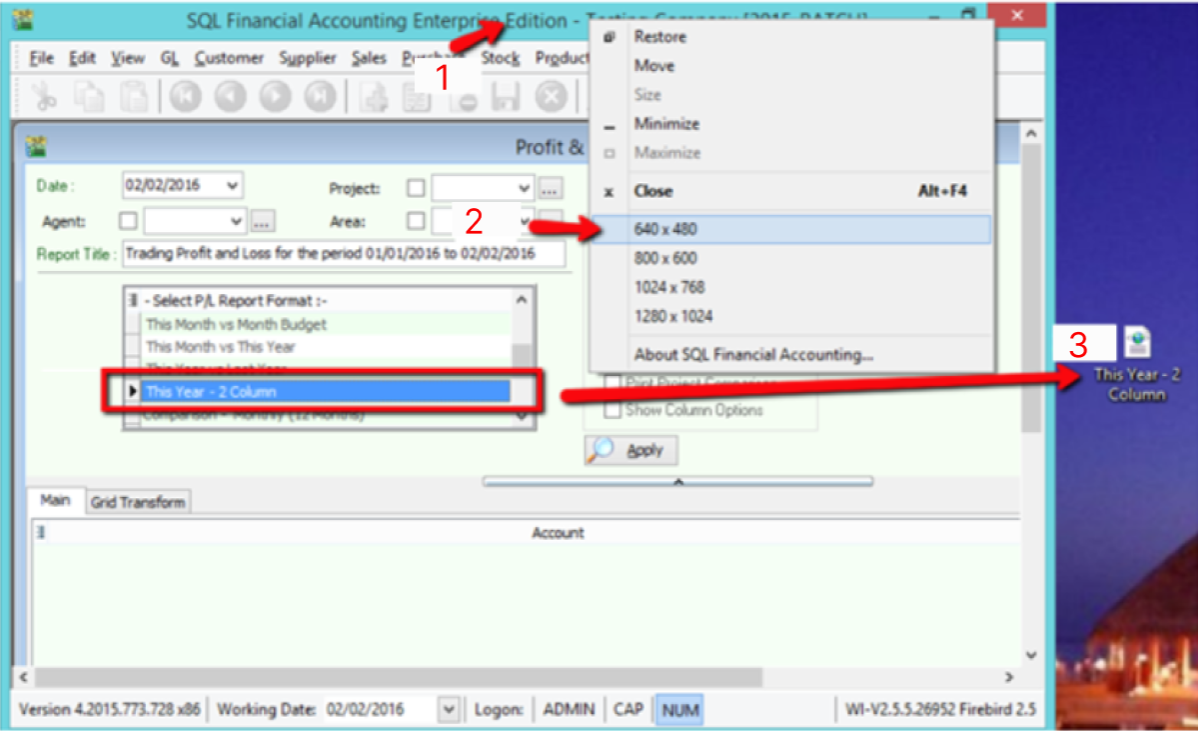Open the Working Date dropdown in status bar

(x=449, y=710)
